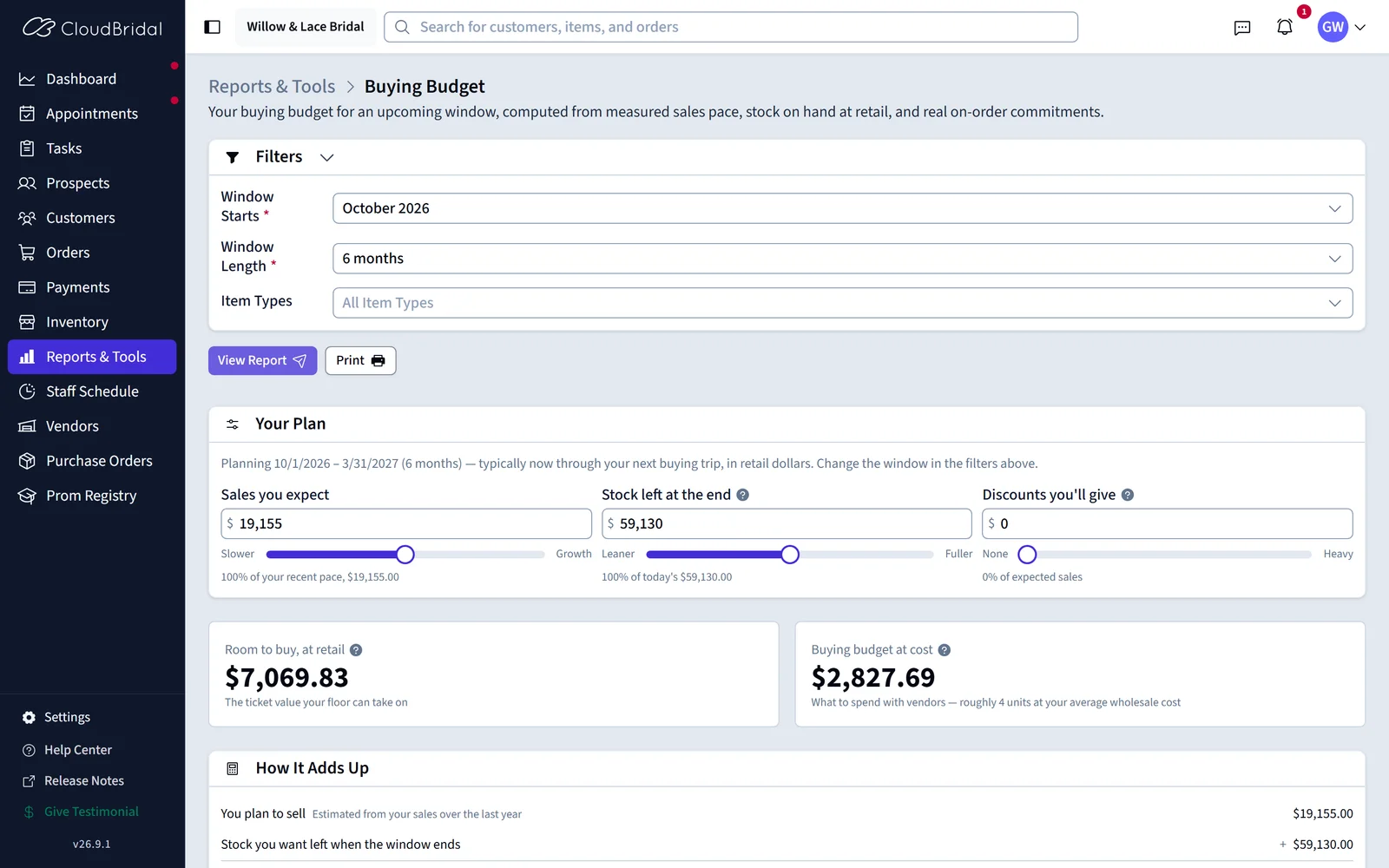
Task: Click Reports & Tools breadcrumb link
Action: point(272,87)
